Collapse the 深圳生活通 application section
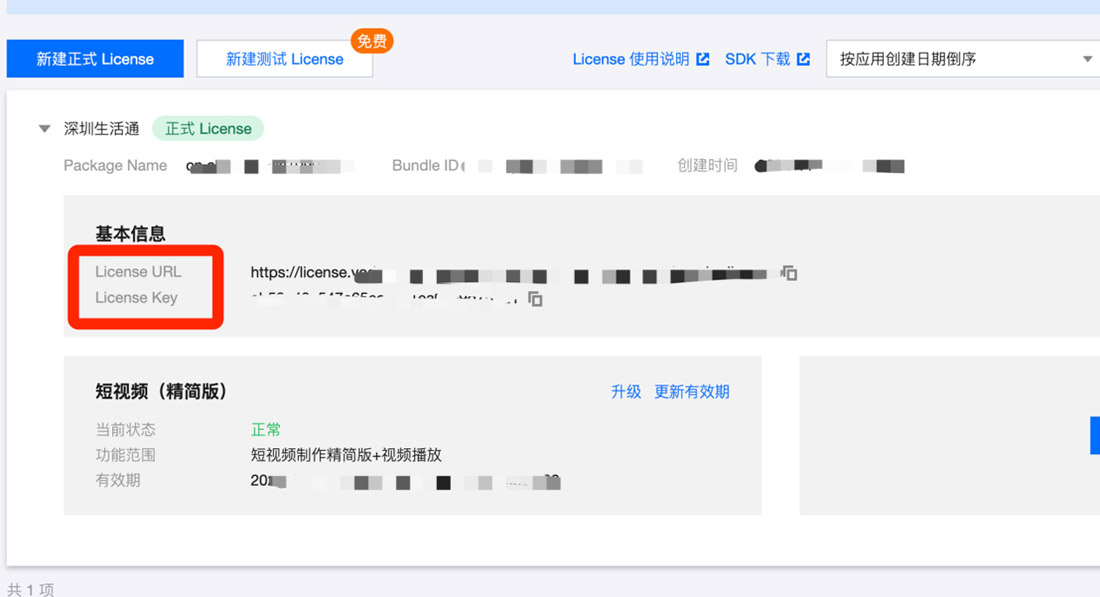The width and height of the screenshot is (1100, 597). (44, 129)
